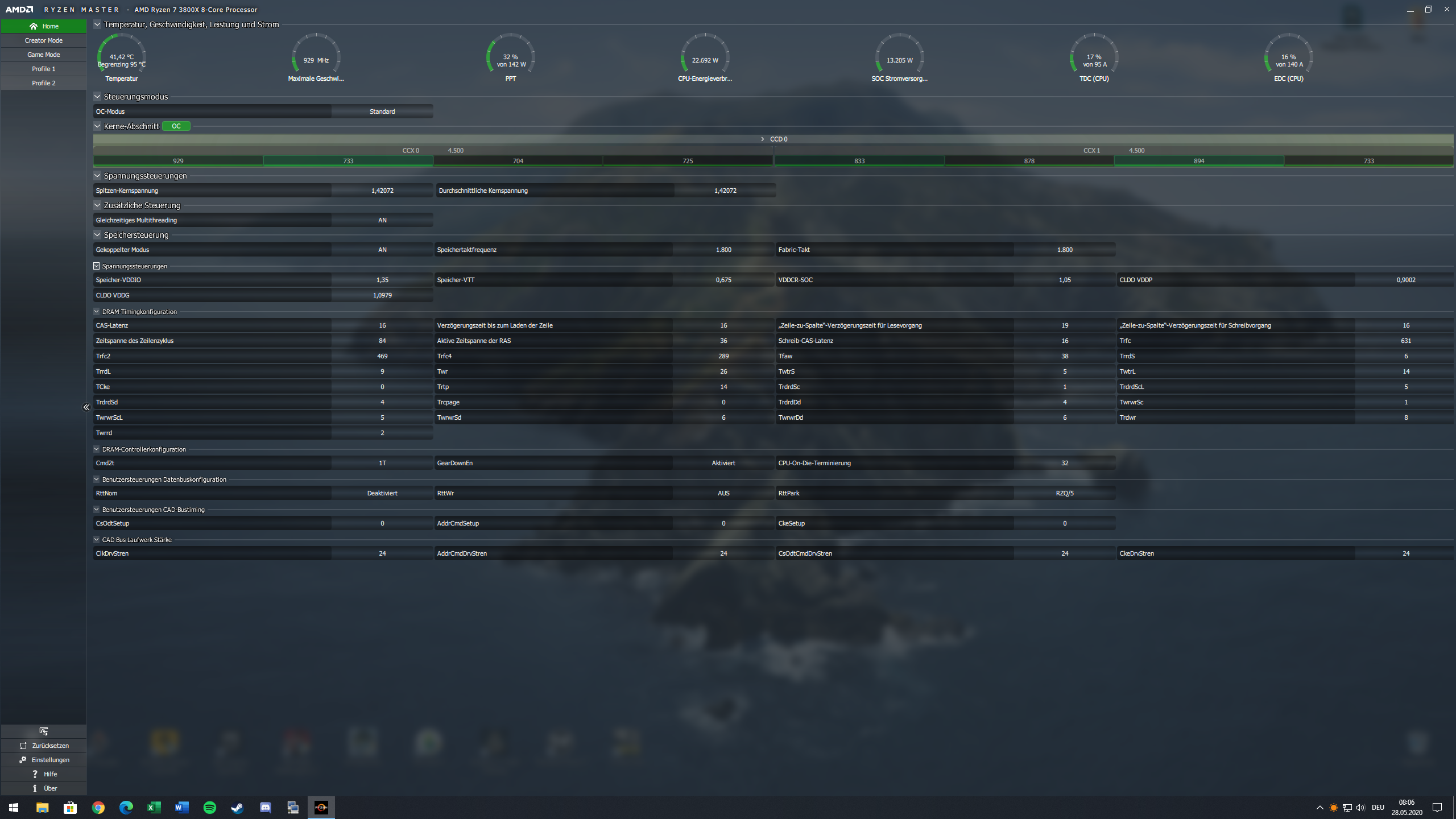Screen dimensions: 1456x819
Task: Toggle Gleichzeitiges Multithreading AN value
Action: point(382,220)
